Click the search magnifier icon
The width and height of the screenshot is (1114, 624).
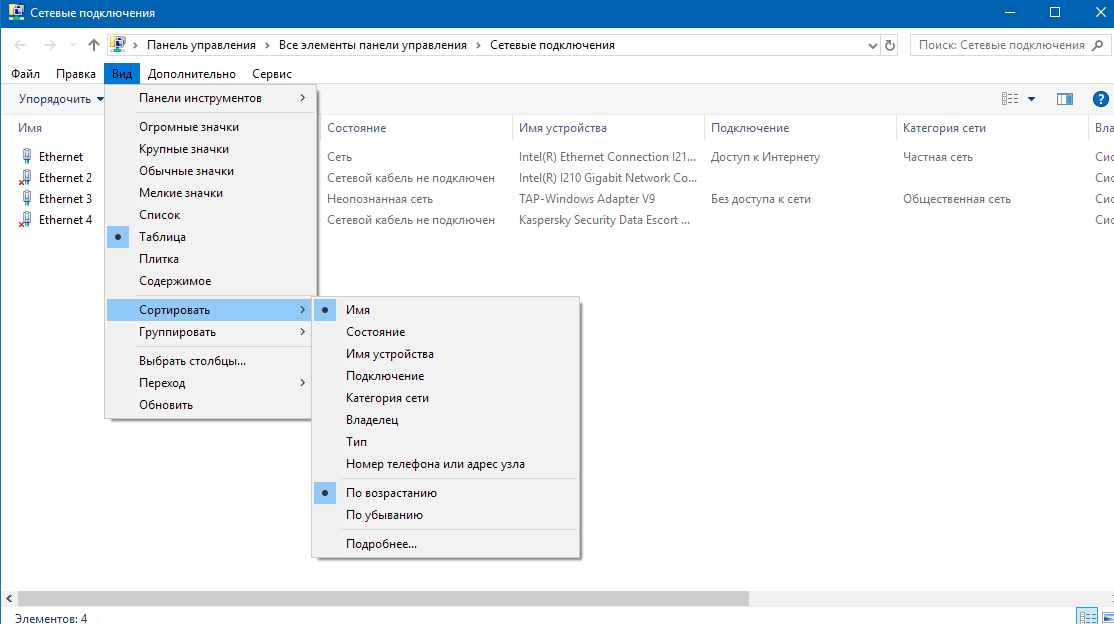pos(1098,45)
